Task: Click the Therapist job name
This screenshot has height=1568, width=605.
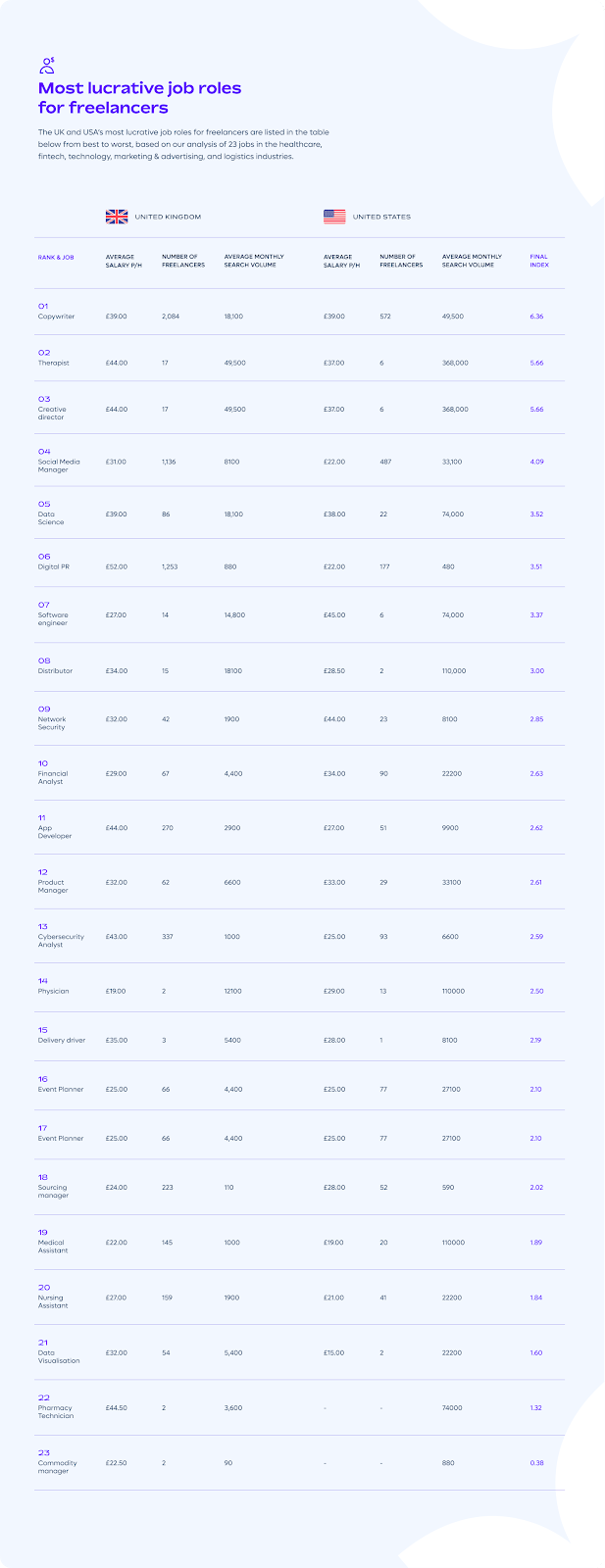Action: (54, 363)
